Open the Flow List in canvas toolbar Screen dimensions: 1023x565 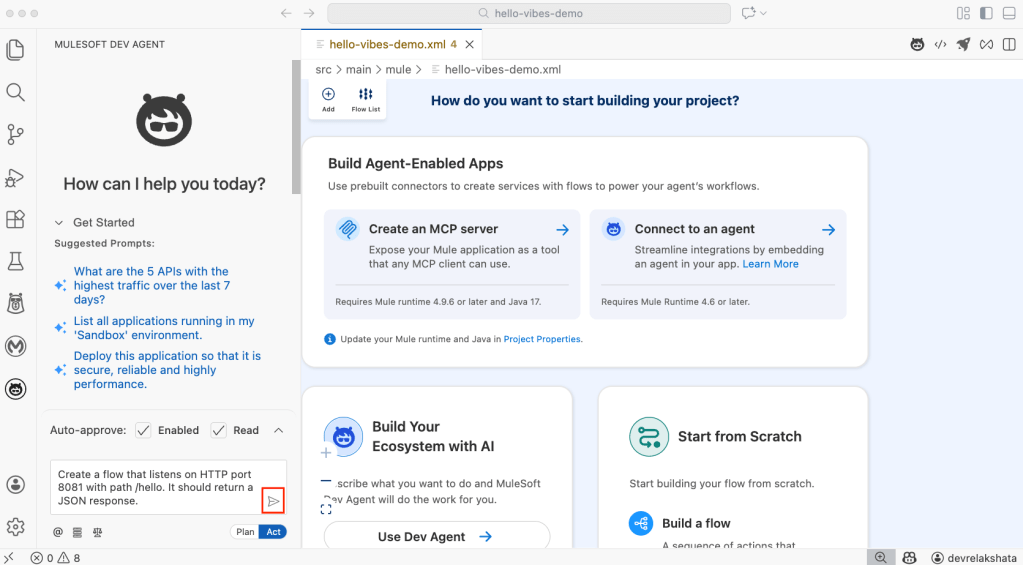pyautogui.click(x=365, y=99)
